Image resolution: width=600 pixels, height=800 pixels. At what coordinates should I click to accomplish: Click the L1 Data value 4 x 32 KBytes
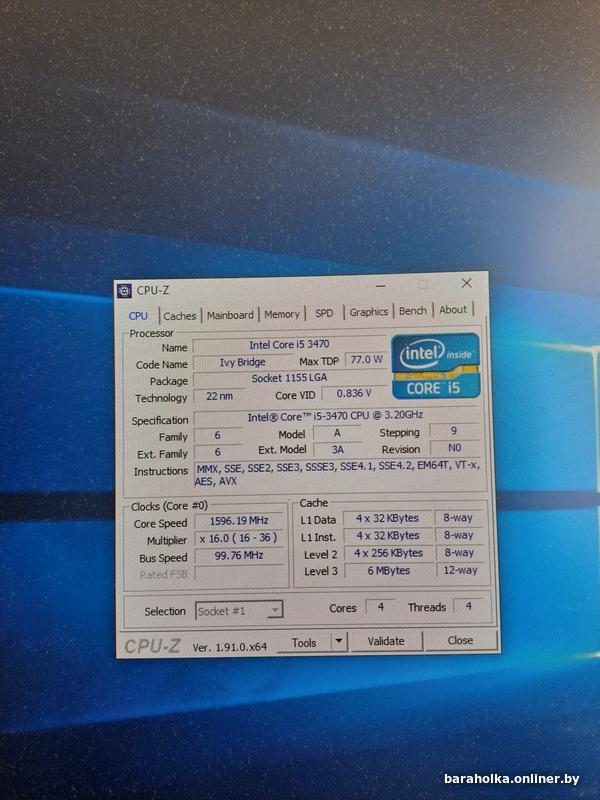[387, 518]
